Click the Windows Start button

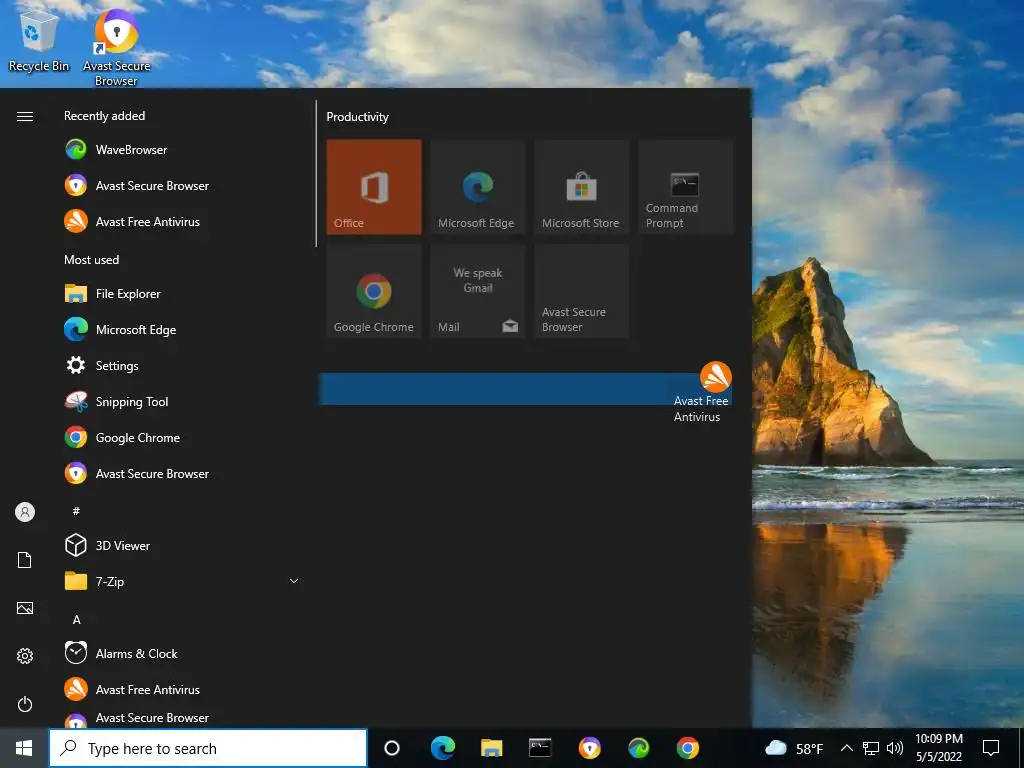pyautogui.click(x=24, y=748)
